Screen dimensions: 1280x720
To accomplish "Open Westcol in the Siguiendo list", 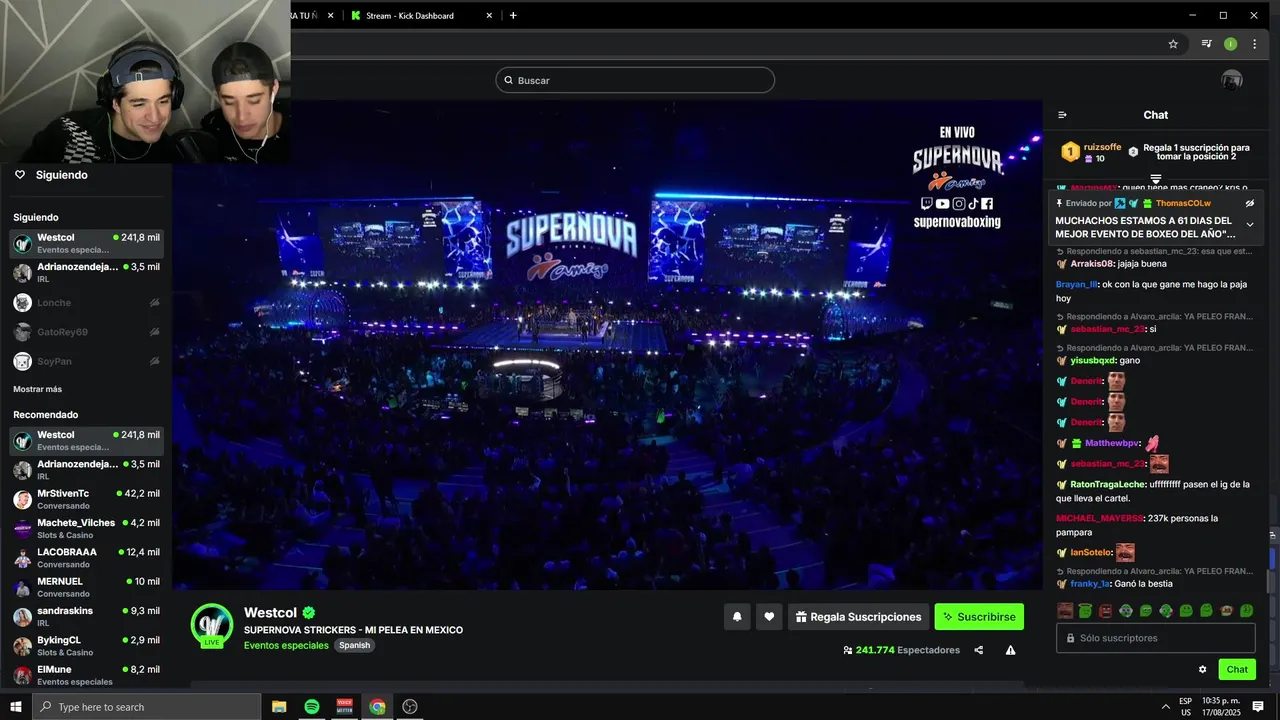I will point(87,243).
